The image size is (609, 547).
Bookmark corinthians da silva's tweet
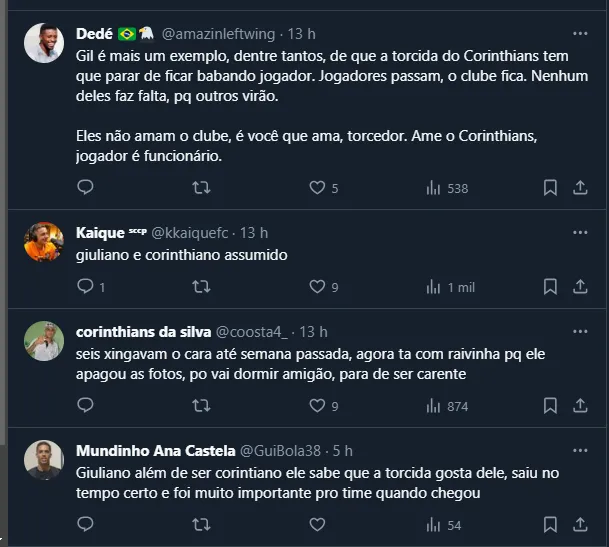click(550, 406)
